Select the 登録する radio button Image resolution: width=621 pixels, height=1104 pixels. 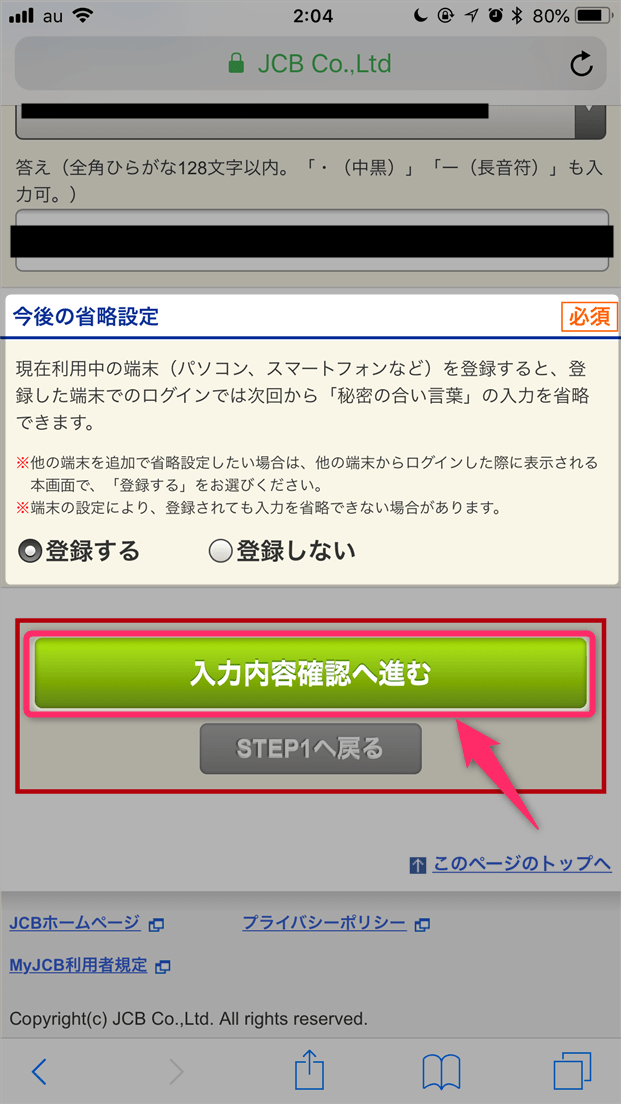(31, 552)
